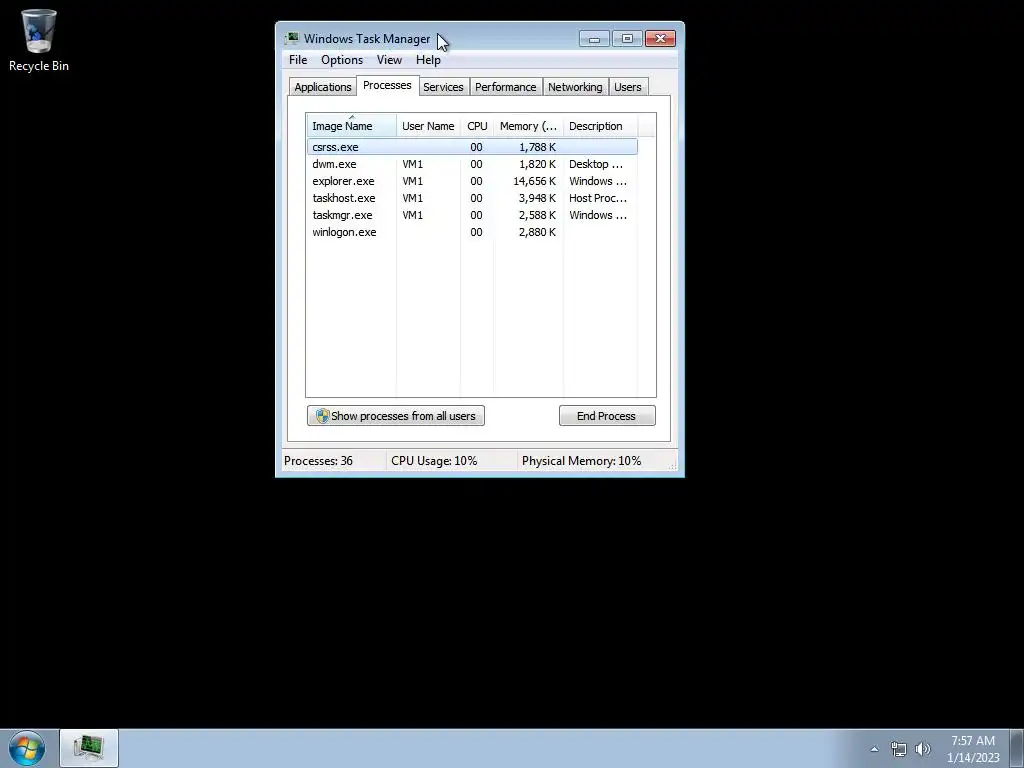Click Physical Memory: 10% status entry
This screenshot has height=768, width=1024.
pos(581,460)
